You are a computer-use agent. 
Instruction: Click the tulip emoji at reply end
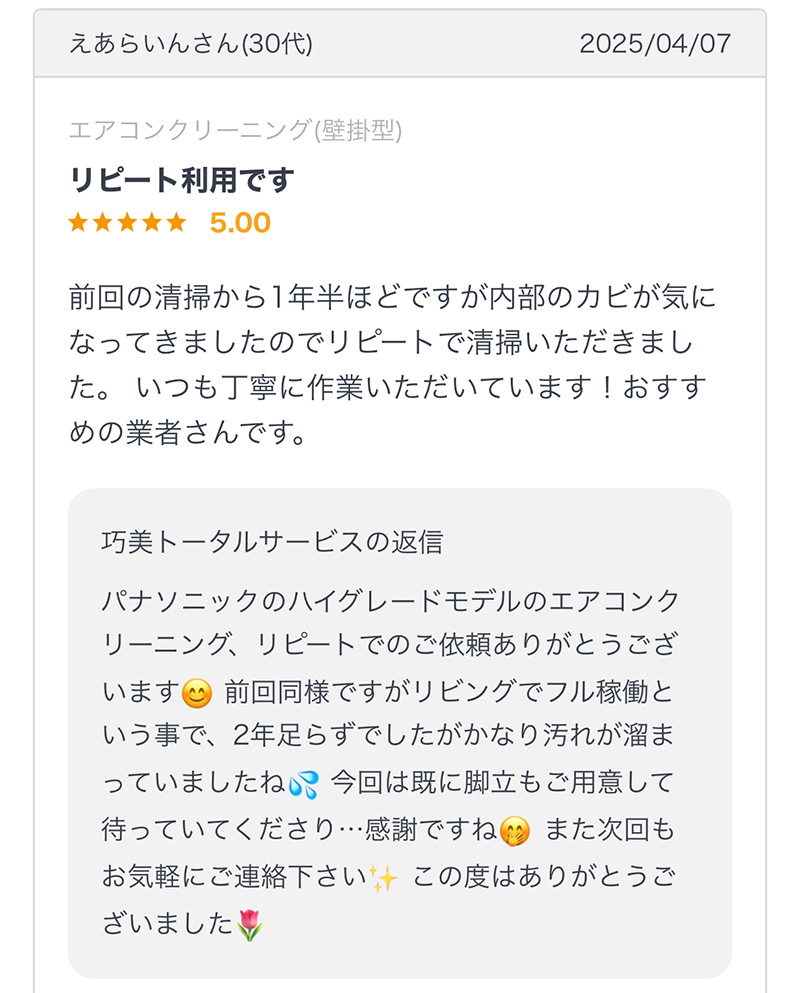[x=249, y=925]
